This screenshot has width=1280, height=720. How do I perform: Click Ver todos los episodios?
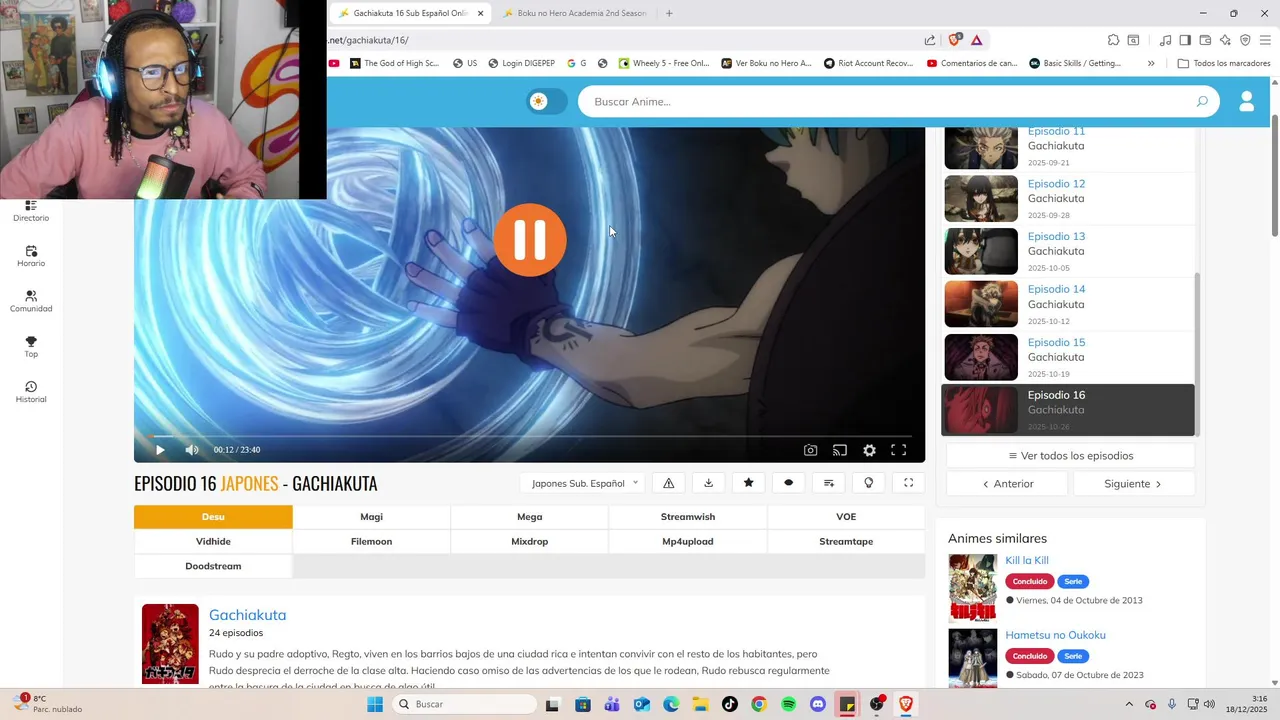point(1070,456)
